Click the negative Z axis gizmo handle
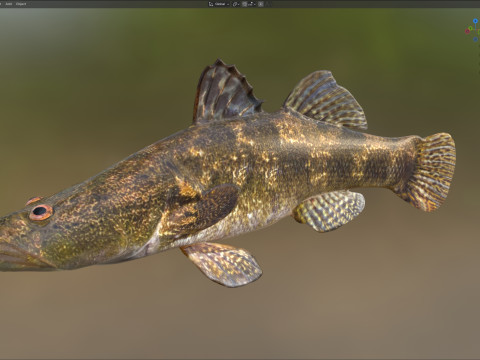Screen dimensions: 480x360 (475, 39)
